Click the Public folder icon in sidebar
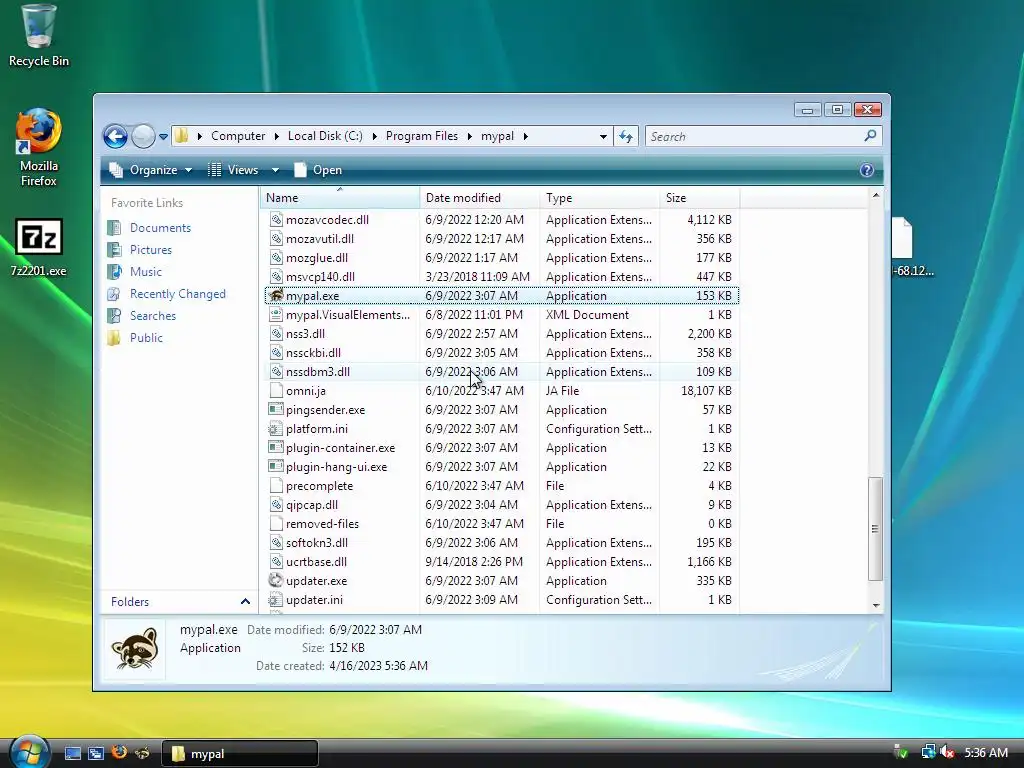 114,338
